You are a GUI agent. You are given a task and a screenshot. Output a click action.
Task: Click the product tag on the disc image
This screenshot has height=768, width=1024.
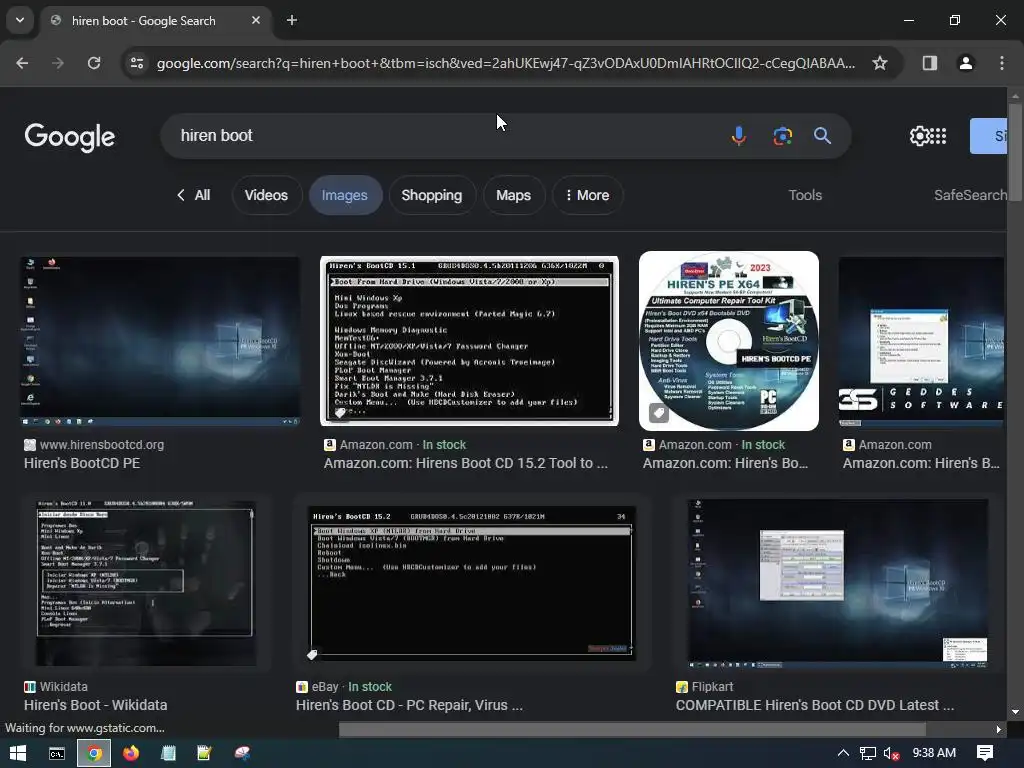[659, 413]
